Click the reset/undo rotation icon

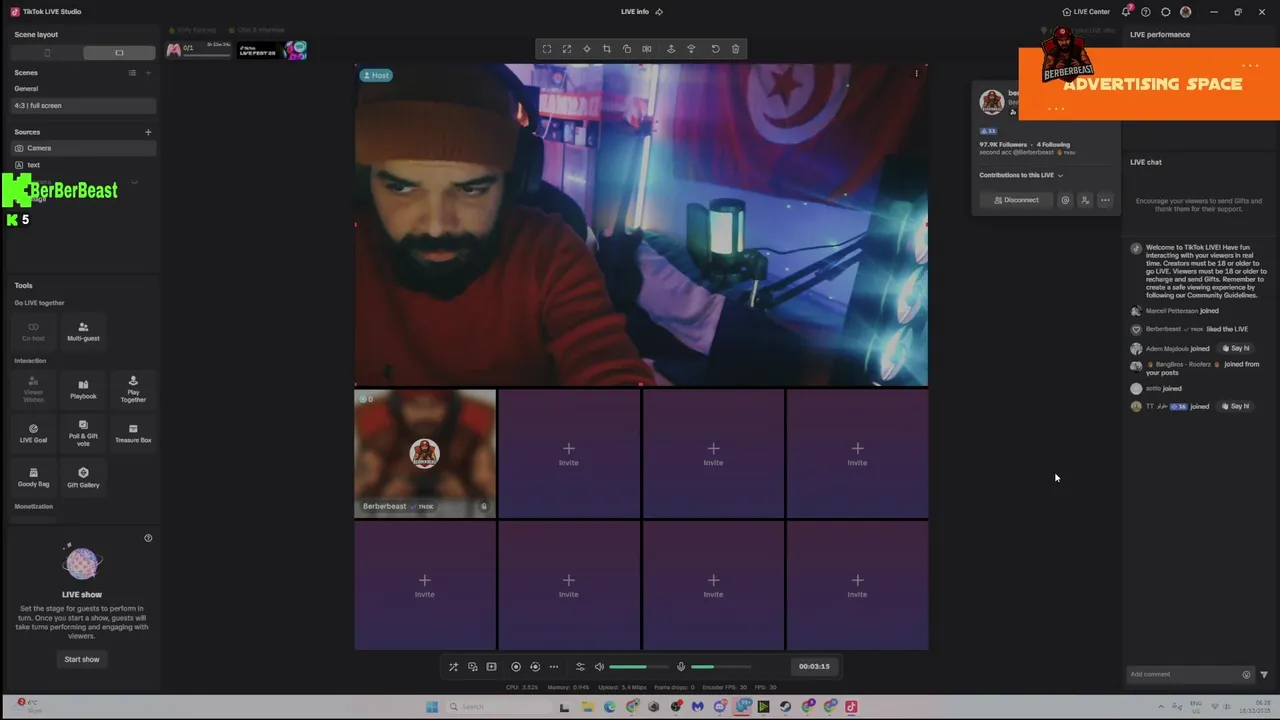pos(715,49)
